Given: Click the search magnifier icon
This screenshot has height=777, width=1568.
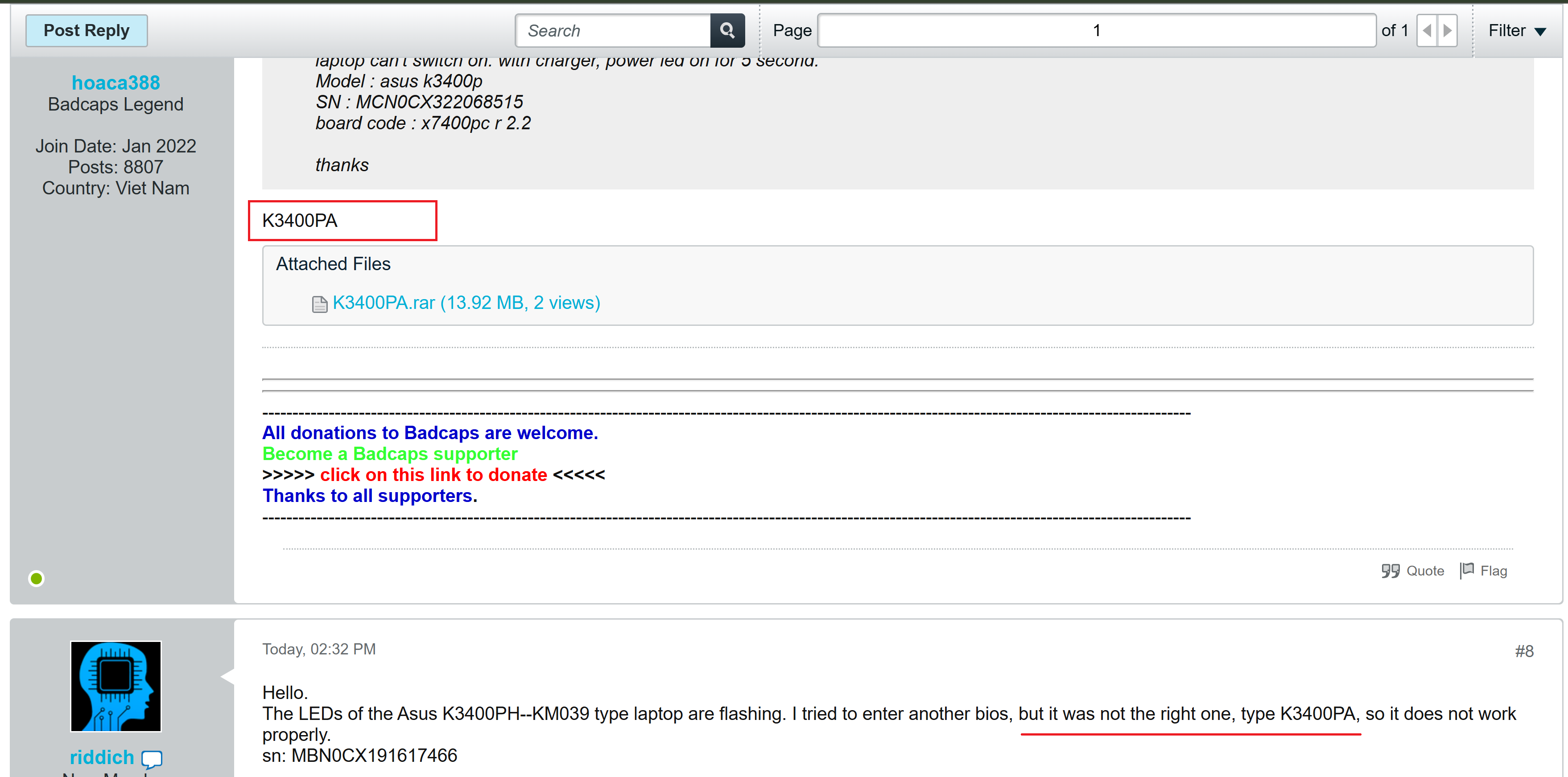Looking at the screenshot, I should coord(727,30).
